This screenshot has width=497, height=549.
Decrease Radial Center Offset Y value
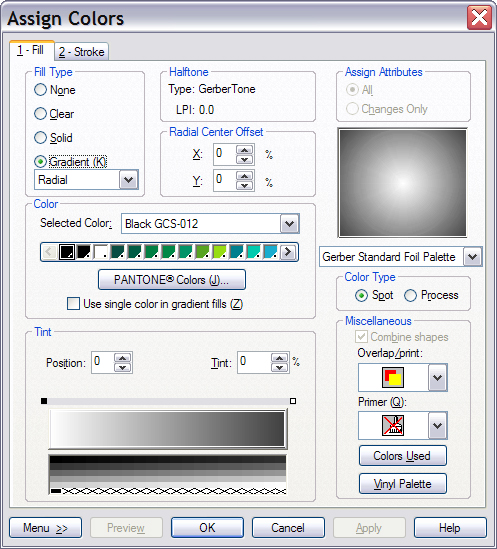[x=244, y=186]
